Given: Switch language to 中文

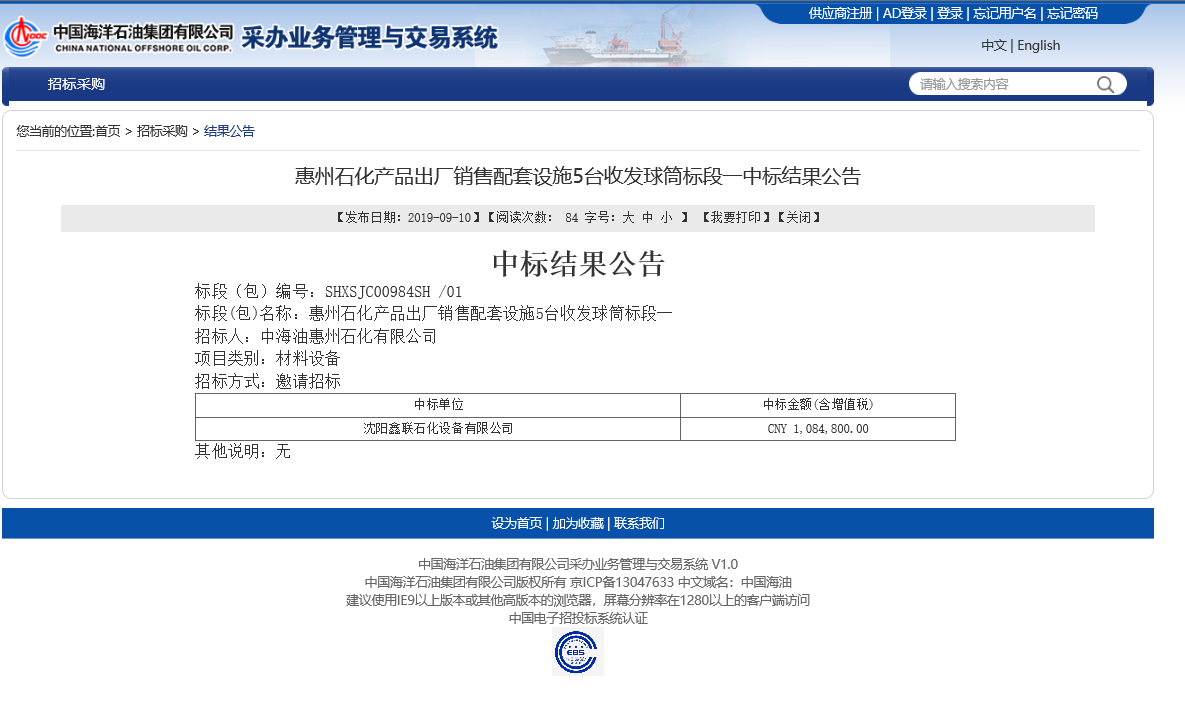Looking at the screenshot, I should [x=994, y=45].
